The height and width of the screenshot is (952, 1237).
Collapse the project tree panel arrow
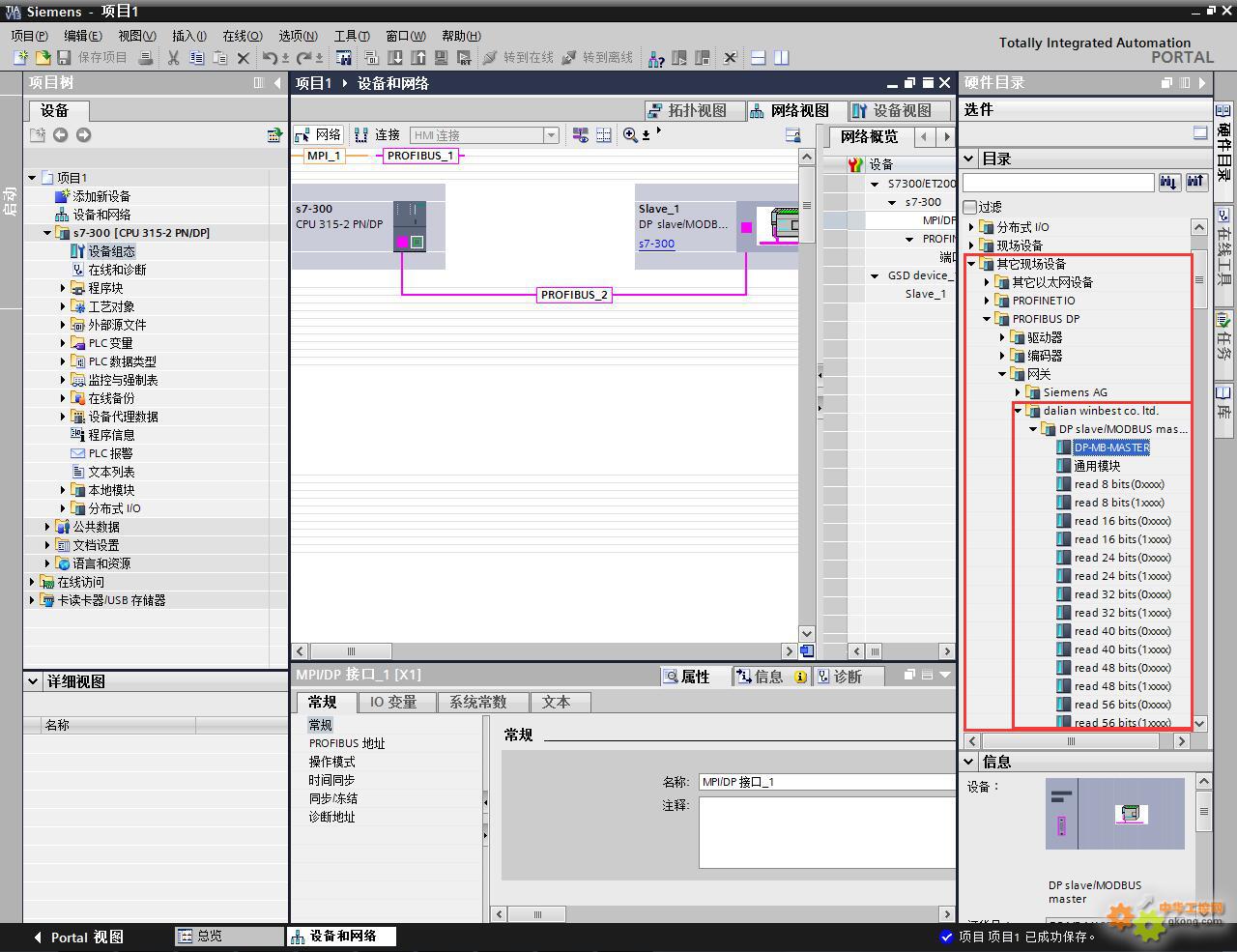click(278, 83)
